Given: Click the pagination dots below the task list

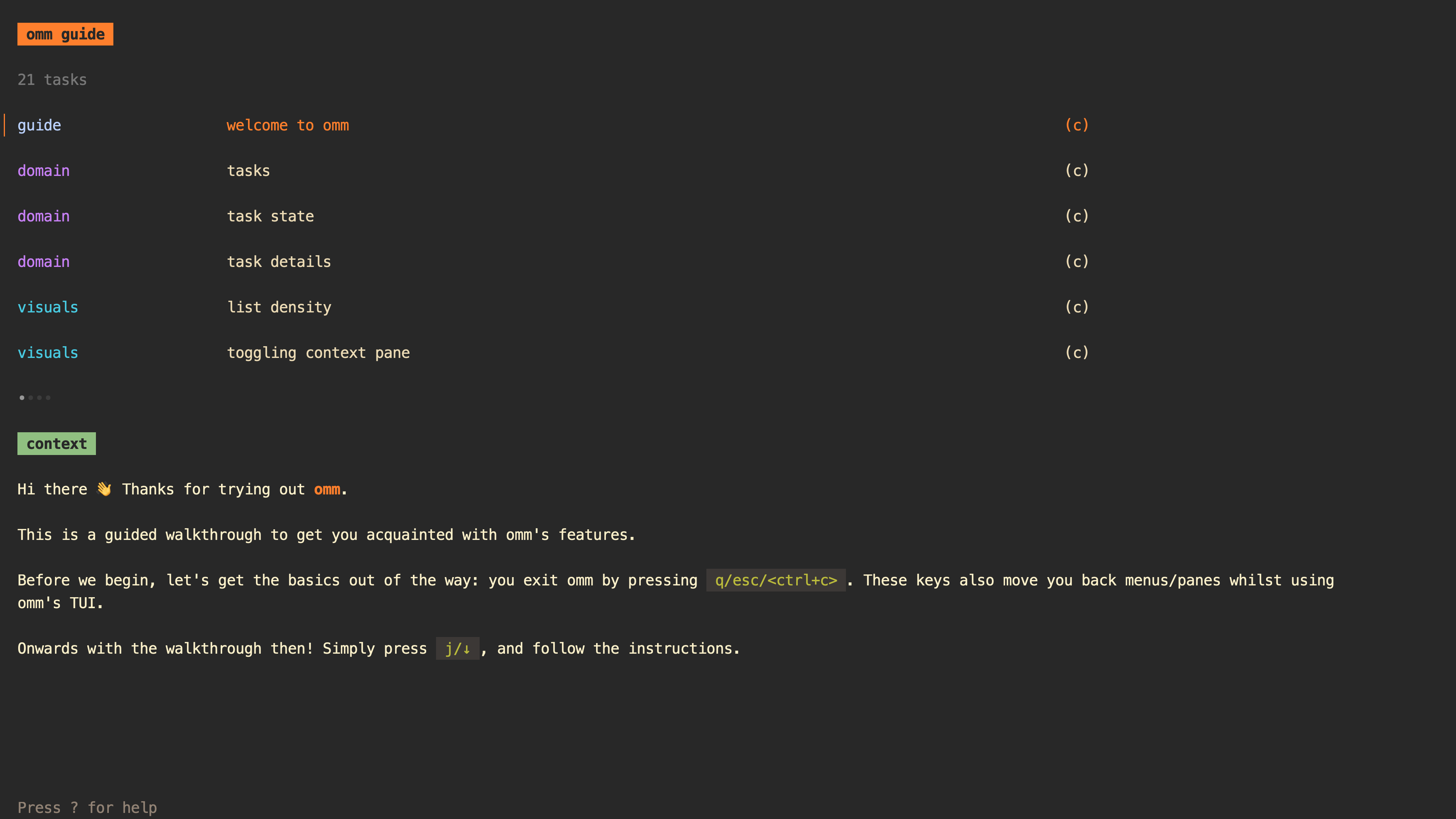Looking at the screenshot, I should (x=35, y=398).
